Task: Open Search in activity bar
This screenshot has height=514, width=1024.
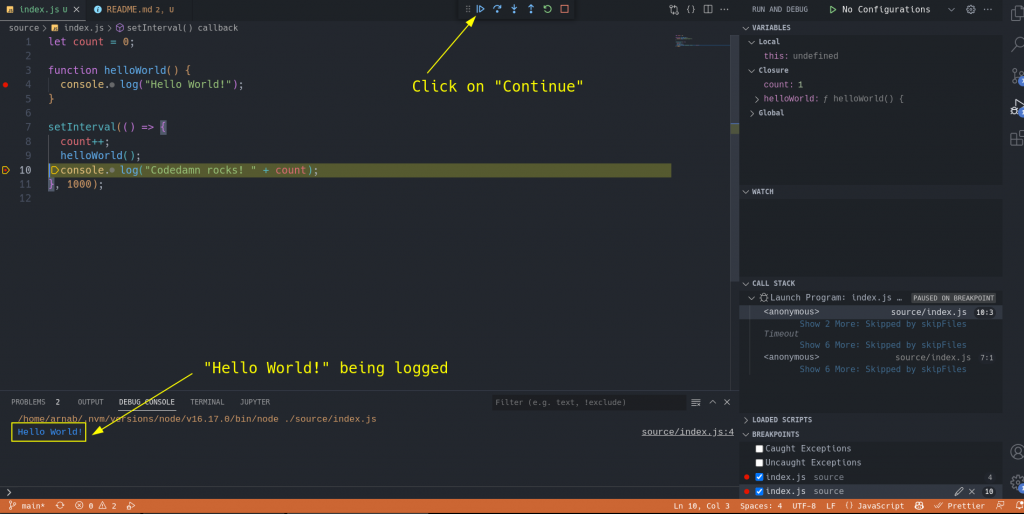Action: (x=1017, y=44)
